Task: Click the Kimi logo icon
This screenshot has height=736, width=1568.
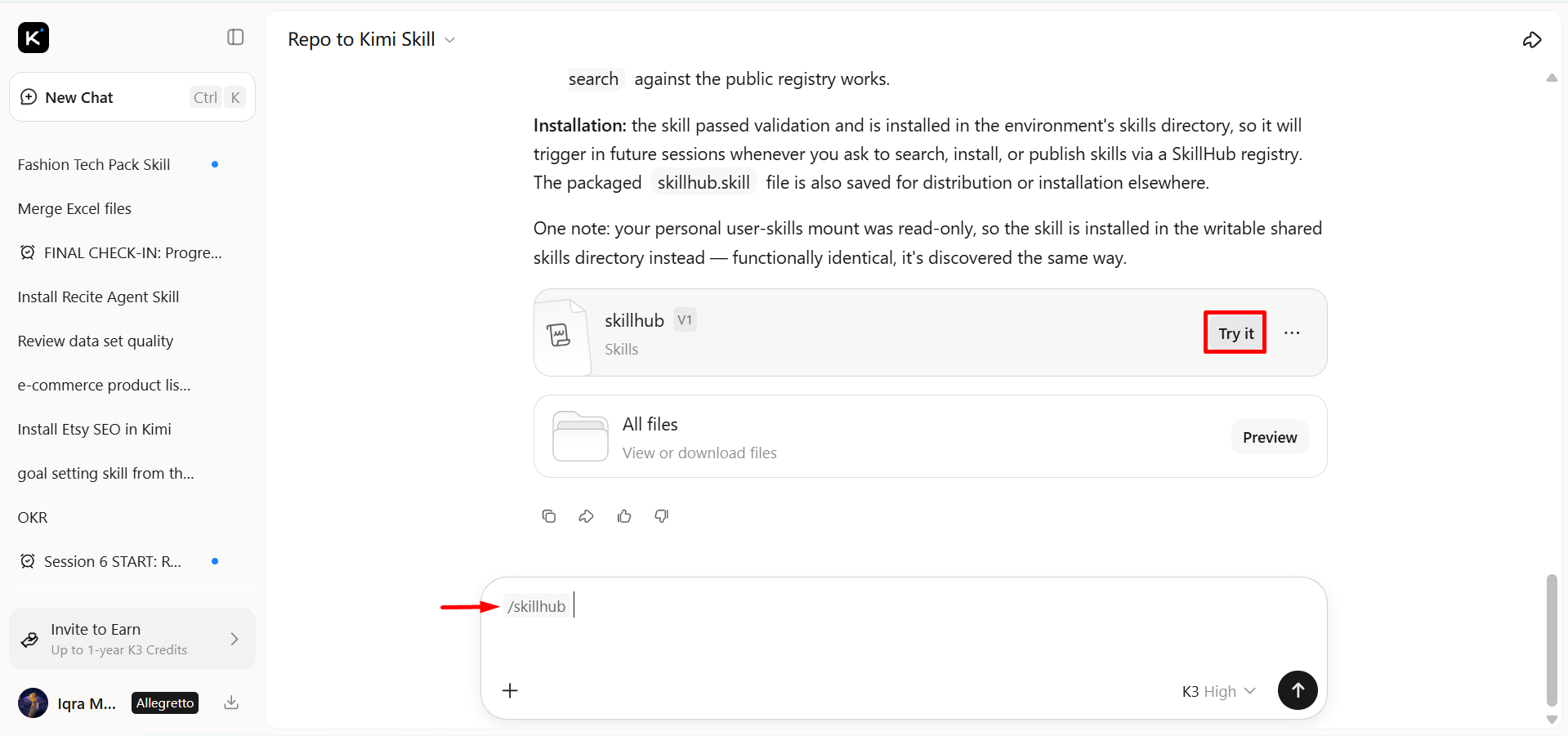Action: coord(34,38)
